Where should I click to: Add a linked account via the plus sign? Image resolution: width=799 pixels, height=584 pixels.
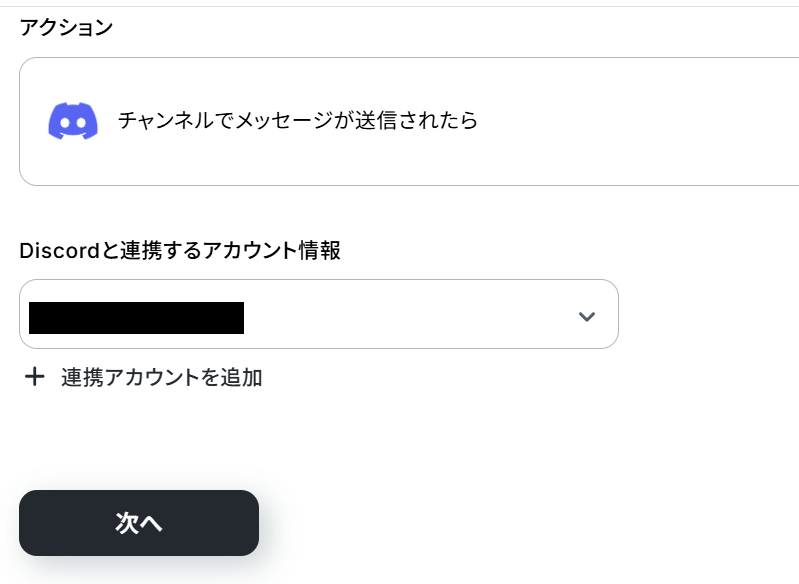click(x=35, y=377)
